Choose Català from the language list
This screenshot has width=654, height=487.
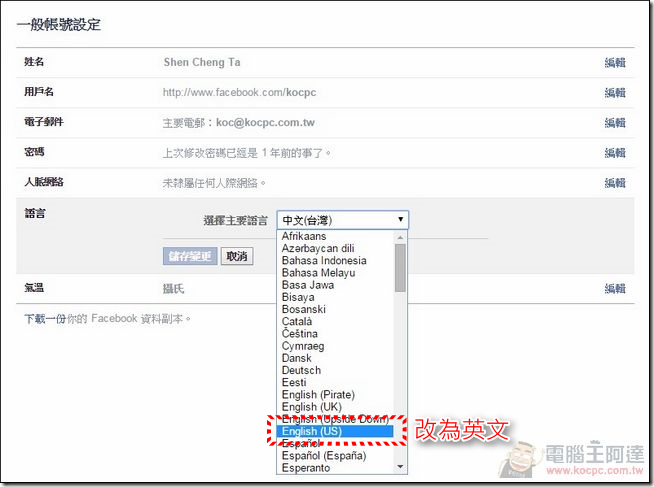tap(297, 321)
